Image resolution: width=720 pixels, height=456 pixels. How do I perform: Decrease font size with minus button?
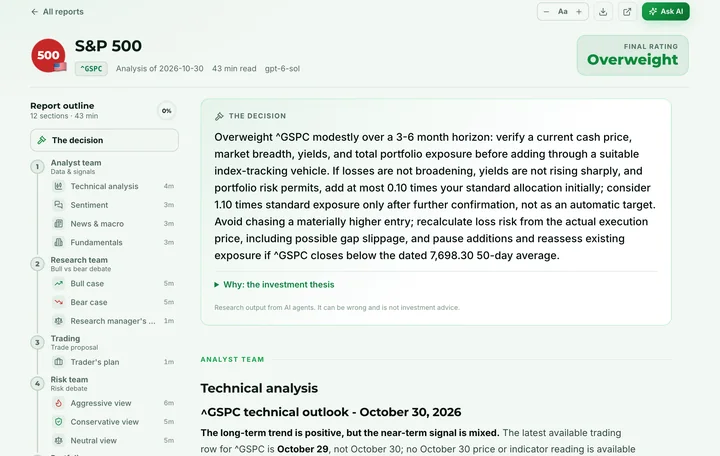(x=546, y=11)
